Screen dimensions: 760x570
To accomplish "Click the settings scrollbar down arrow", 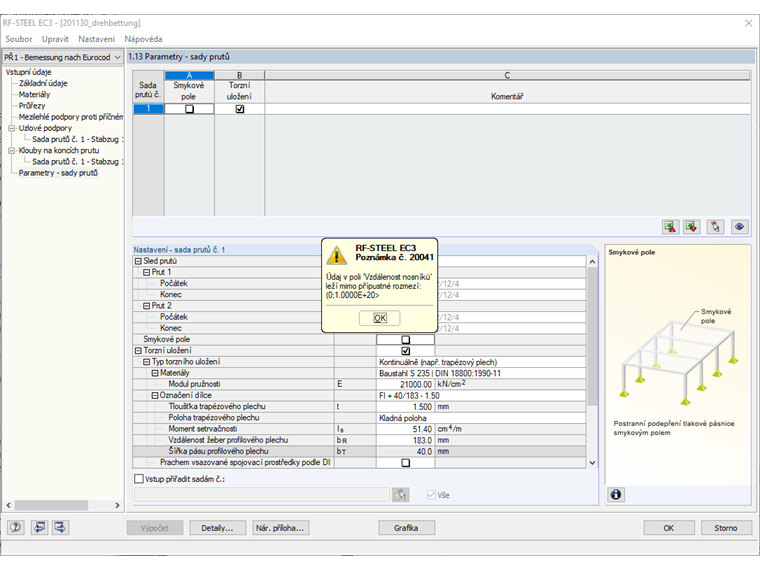I will 592,463.
